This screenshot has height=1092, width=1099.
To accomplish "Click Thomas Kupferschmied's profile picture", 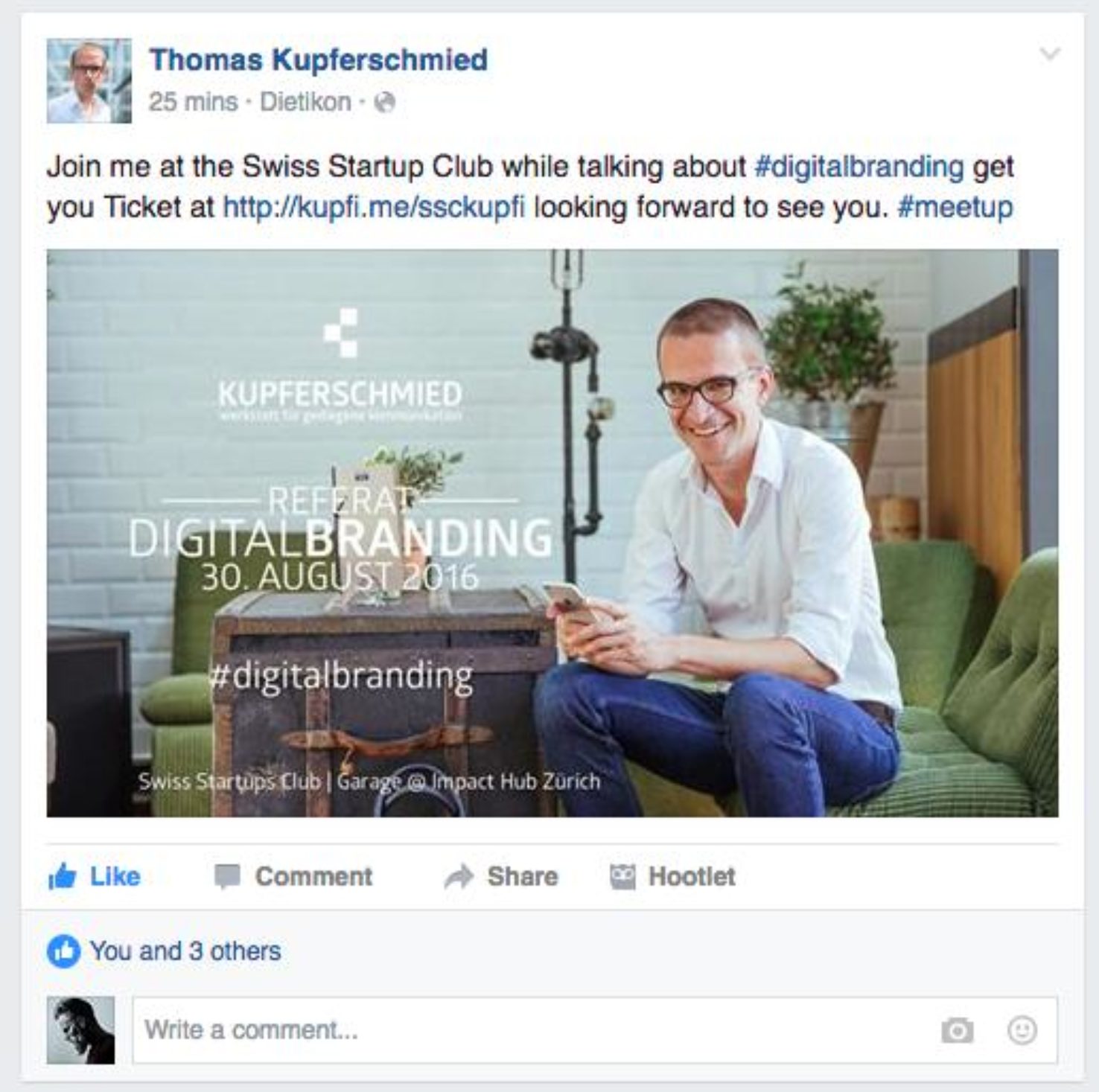I will pos(89,80).
